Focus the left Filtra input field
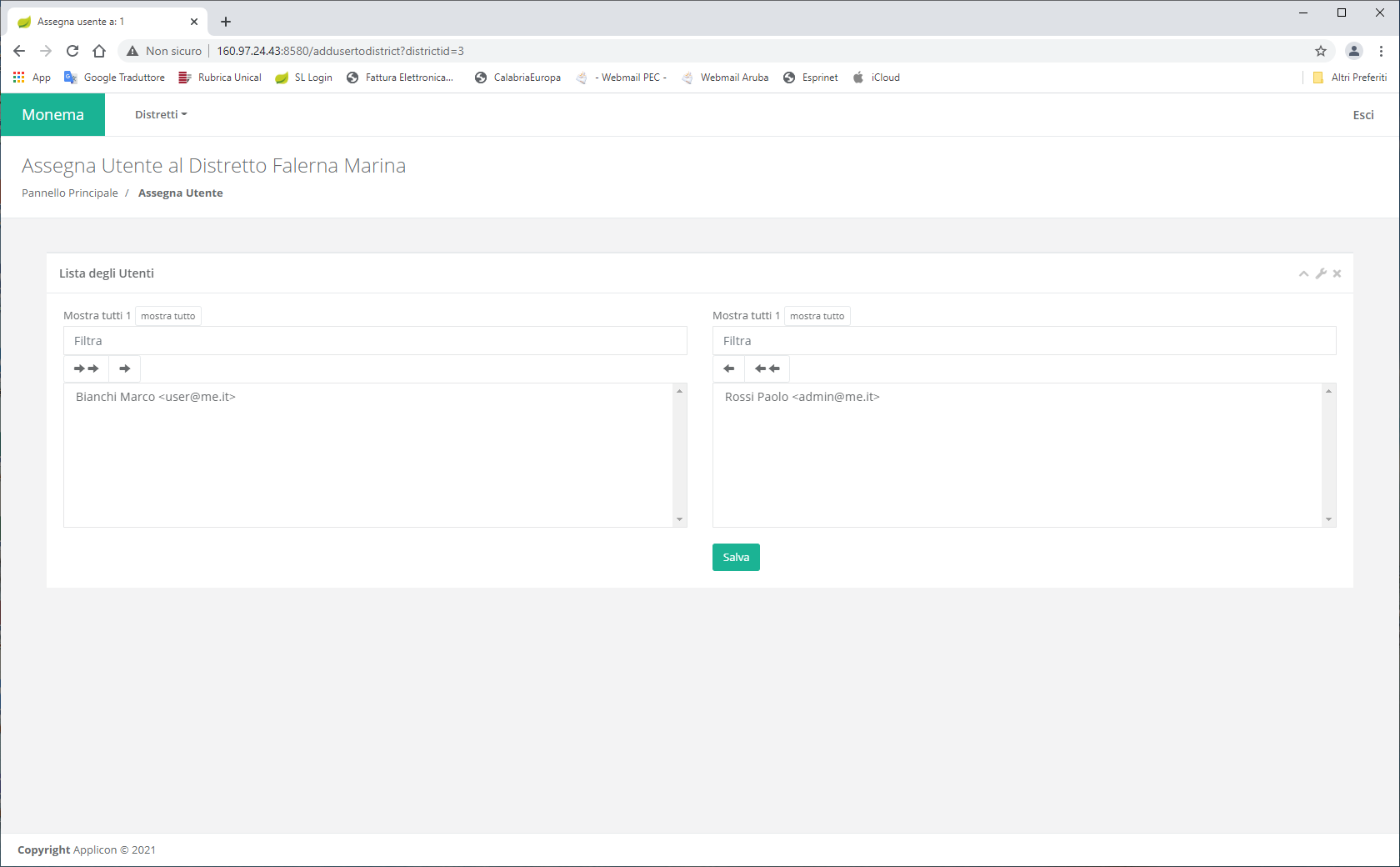 375,341
